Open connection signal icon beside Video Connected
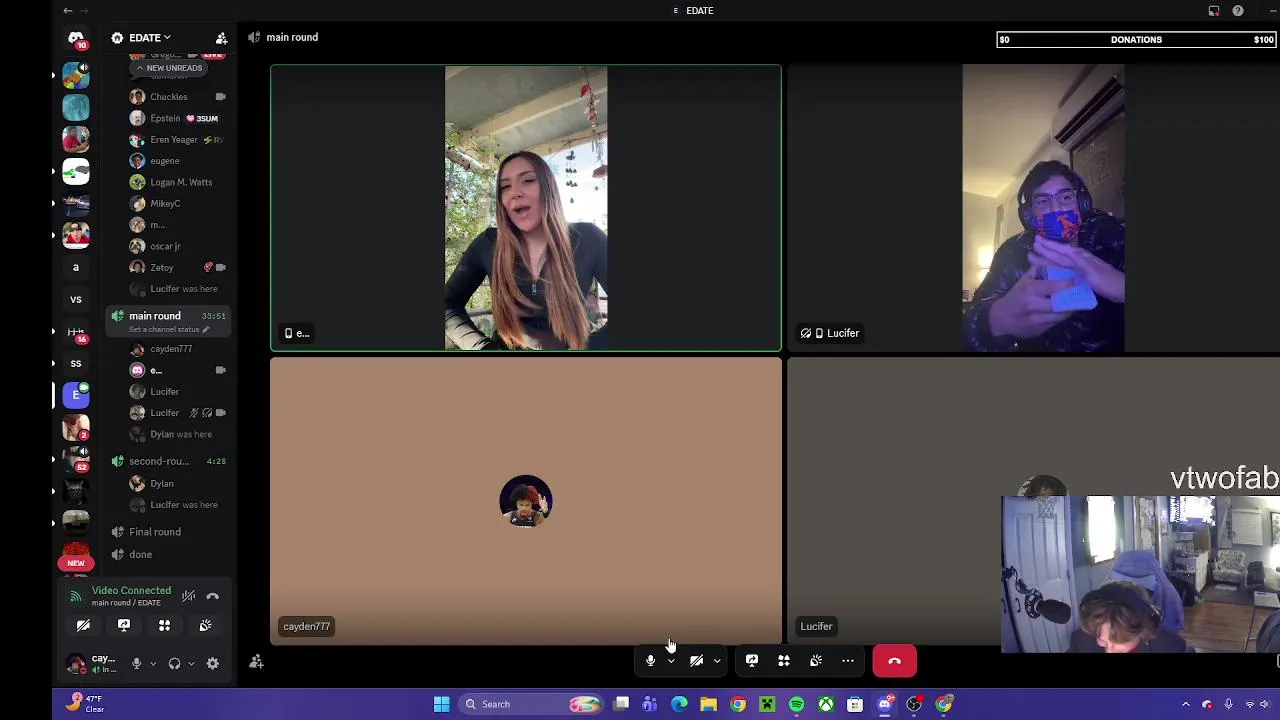The width and height of the screenshot is (1280, 720). [x=75, y=596]
